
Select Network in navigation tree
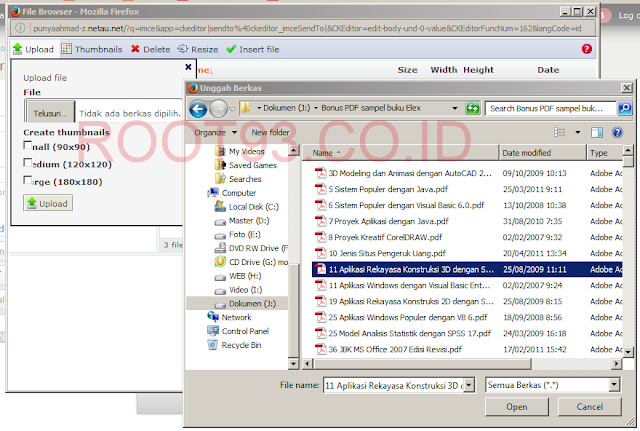click(x=229, y=318)
